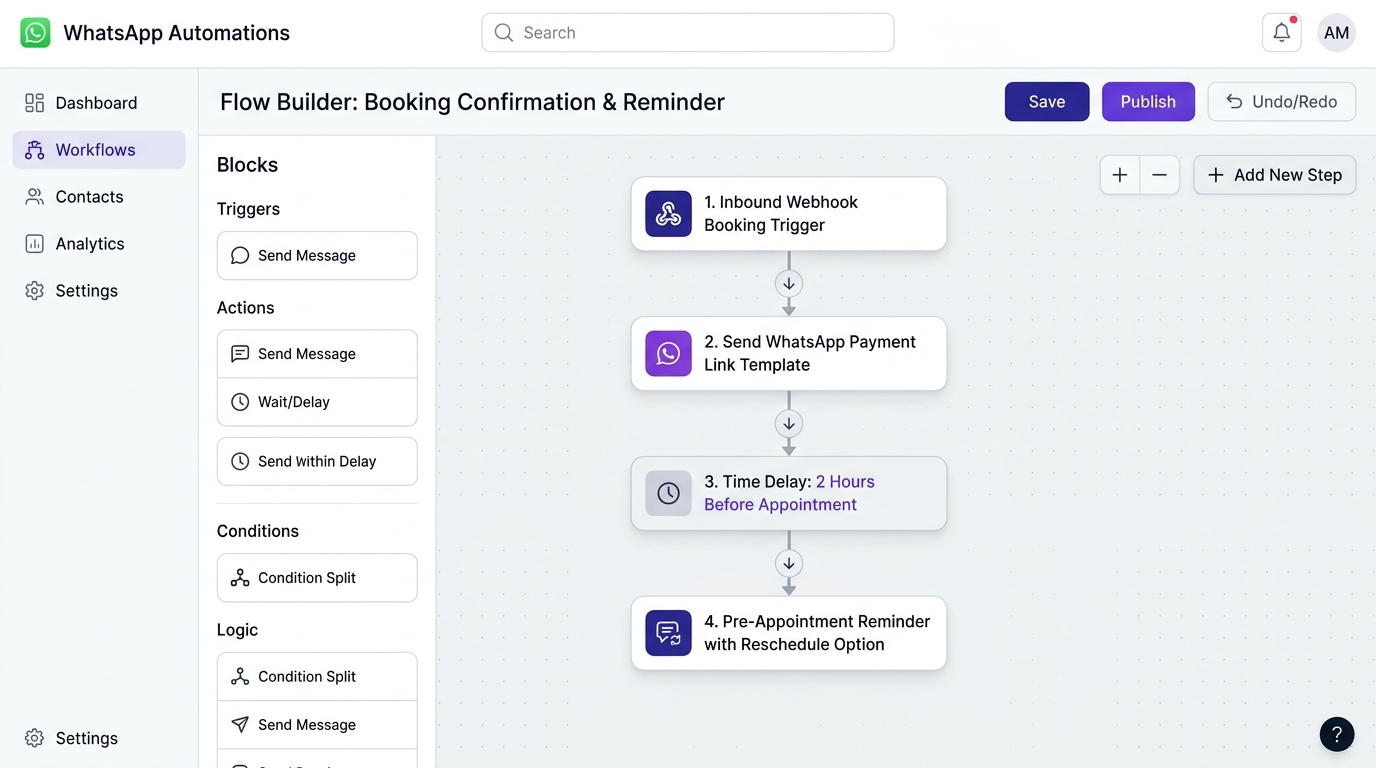Open the notifications bell
Screen dimensions: 1376x768
pyautogui.click(x=1282, y=33)
